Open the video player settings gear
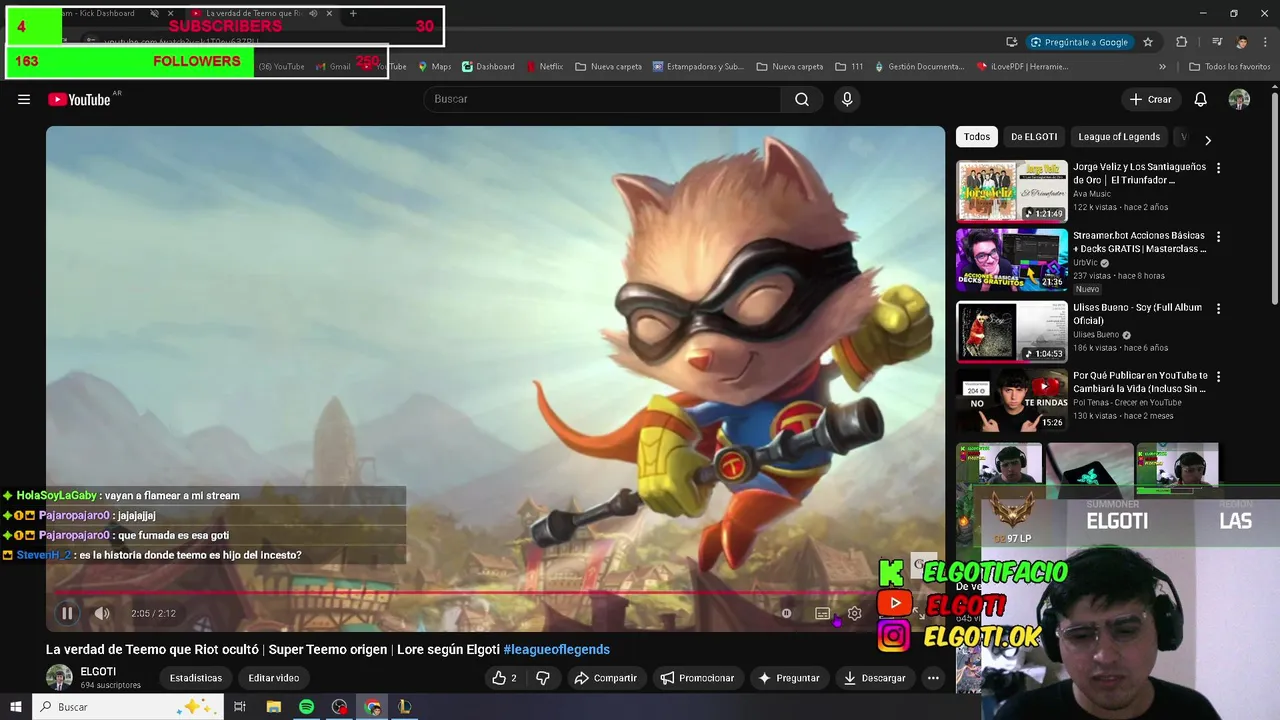 pos(854,613)
